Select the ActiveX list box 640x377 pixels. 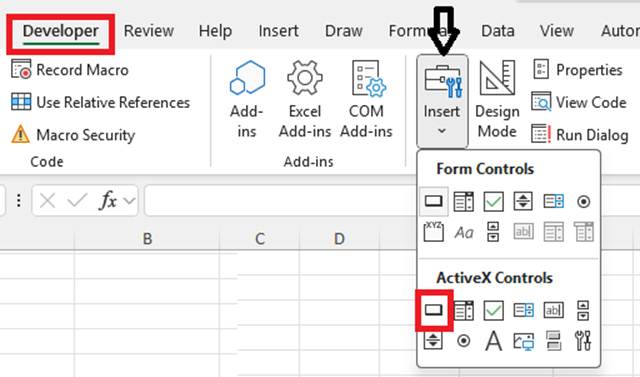click(523, 310)
